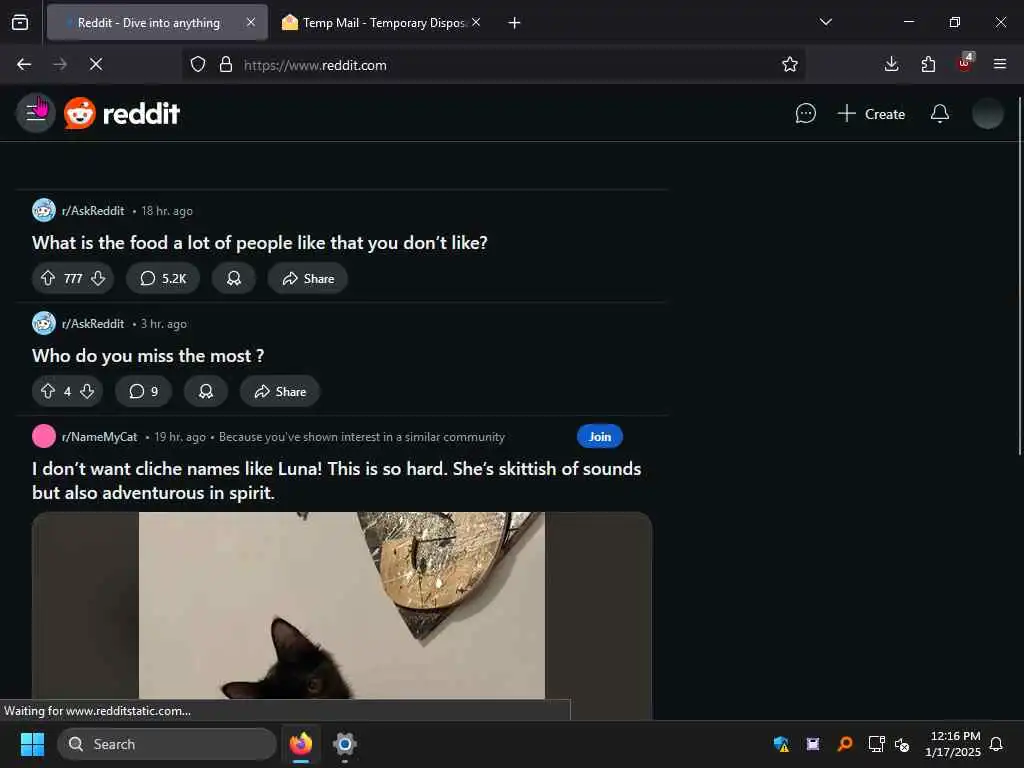Give award to the food question post
This screenshot has height=768, width=1024.
[233, 278]
